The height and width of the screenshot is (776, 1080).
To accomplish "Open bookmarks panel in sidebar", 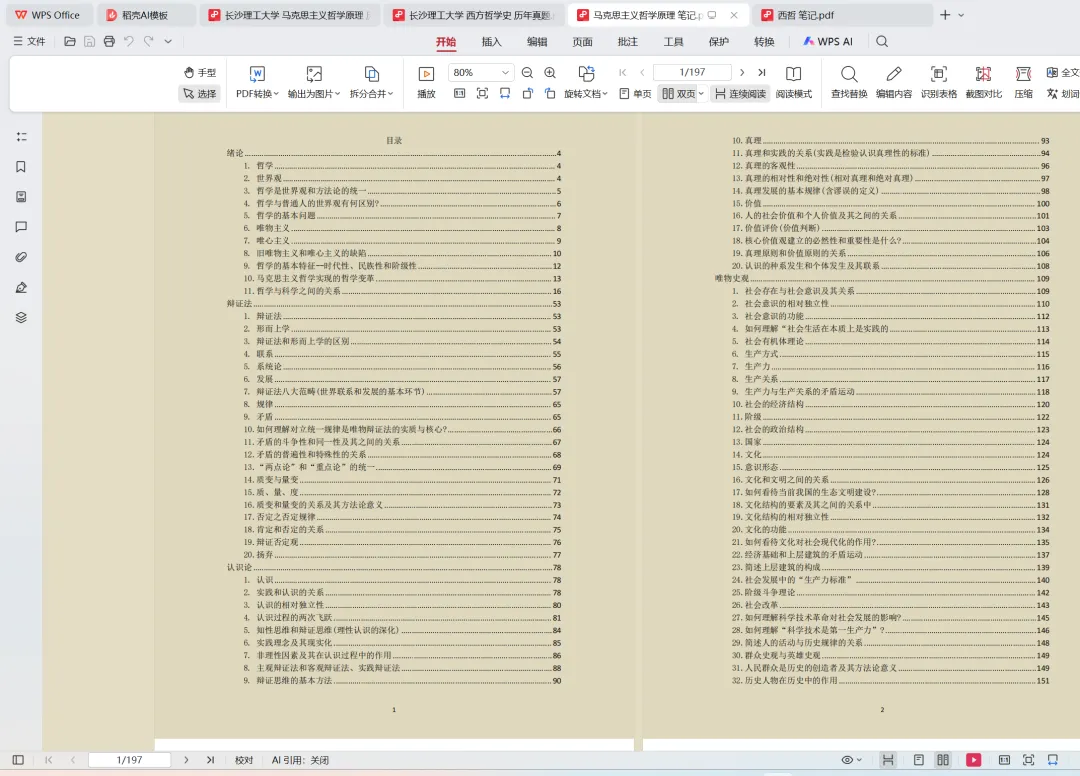I will pos(21,167).
